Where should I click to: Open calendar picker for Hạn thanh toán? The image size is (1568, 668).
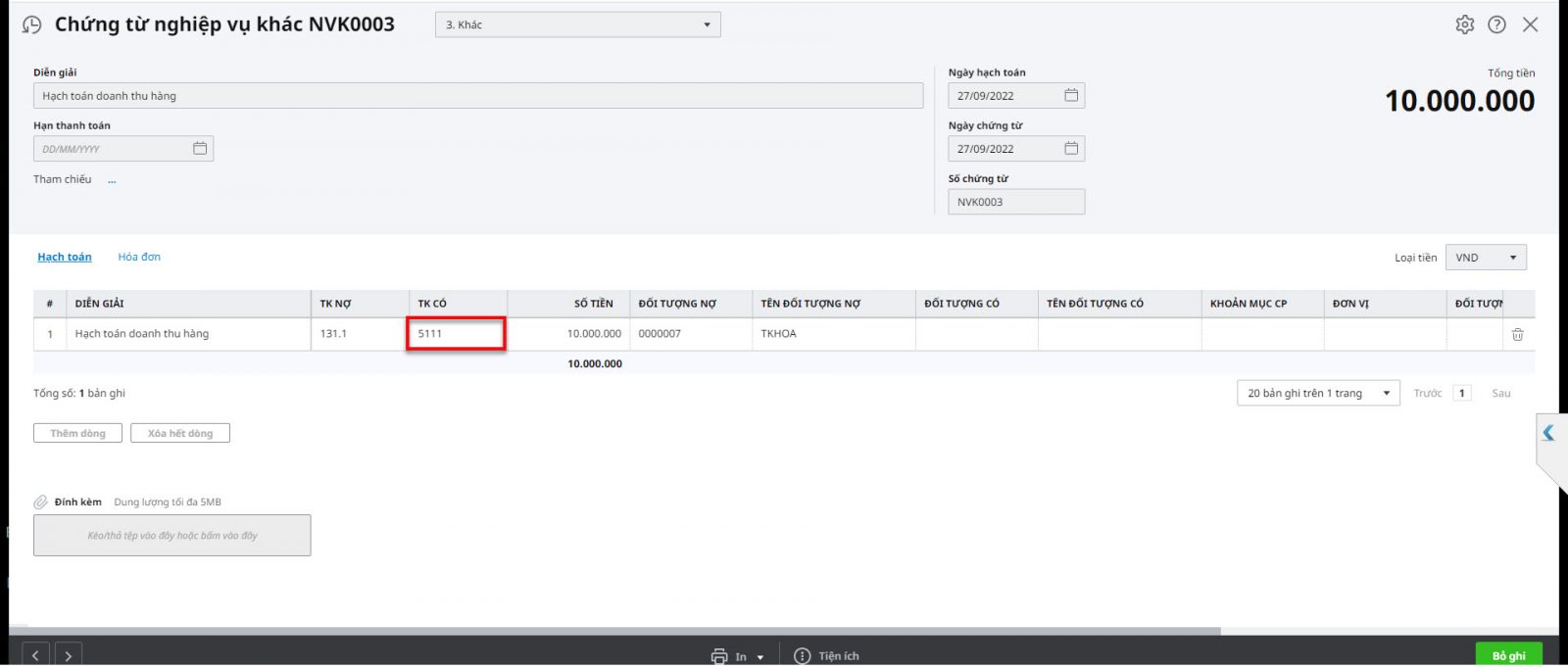[200, 148]
